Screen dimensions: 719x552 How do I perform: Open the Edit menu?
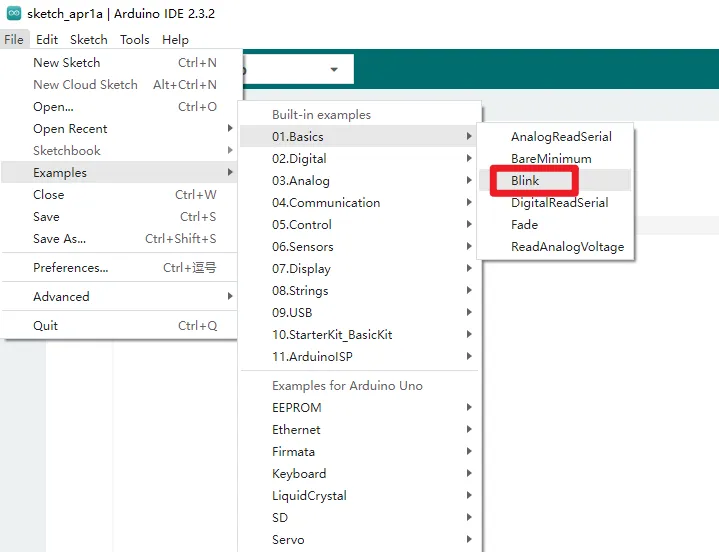pos(47,40)
